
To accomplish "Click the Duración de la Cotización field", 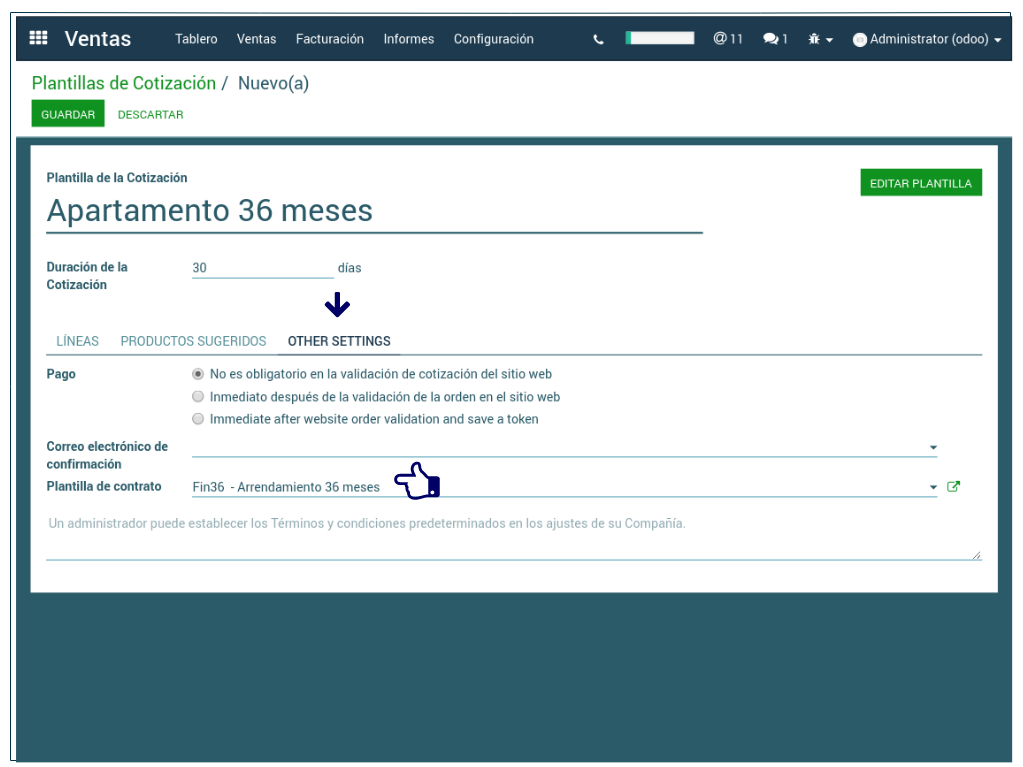I will 262,268.
